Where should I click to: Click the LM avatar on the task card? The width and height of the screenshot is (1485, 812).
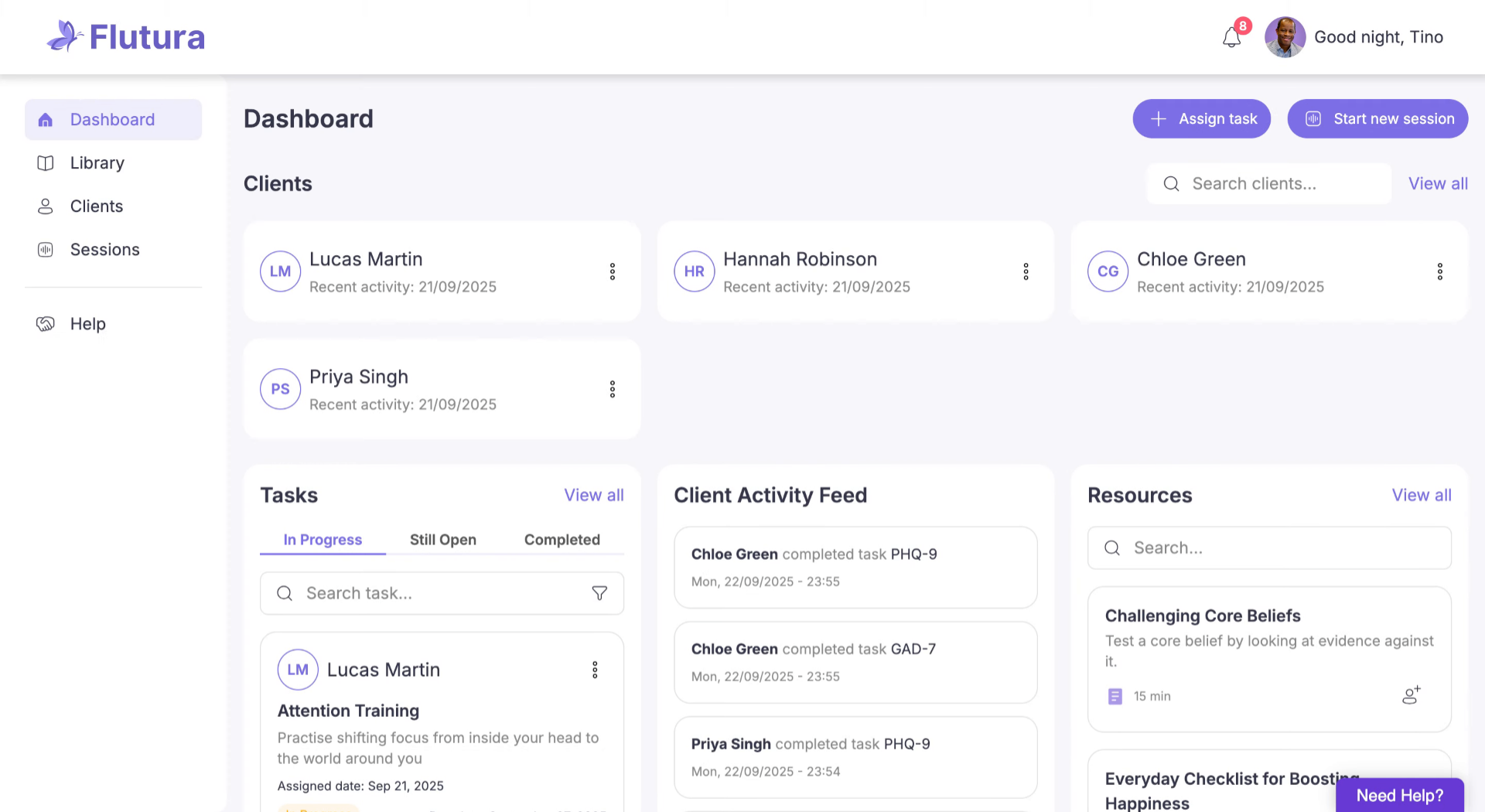pos(298,670)
